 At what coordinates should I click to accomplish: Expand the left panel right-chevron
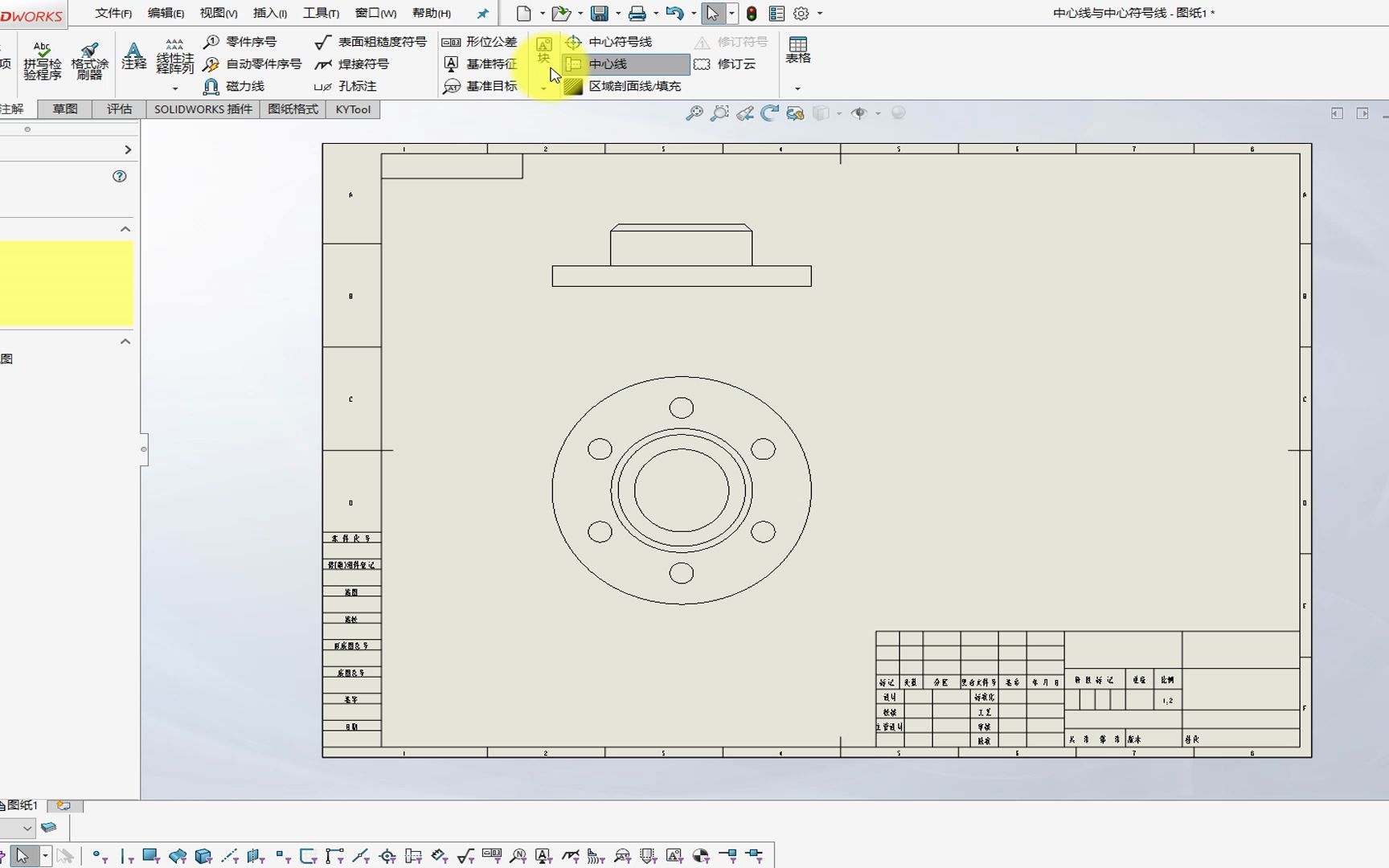[128, 149]
